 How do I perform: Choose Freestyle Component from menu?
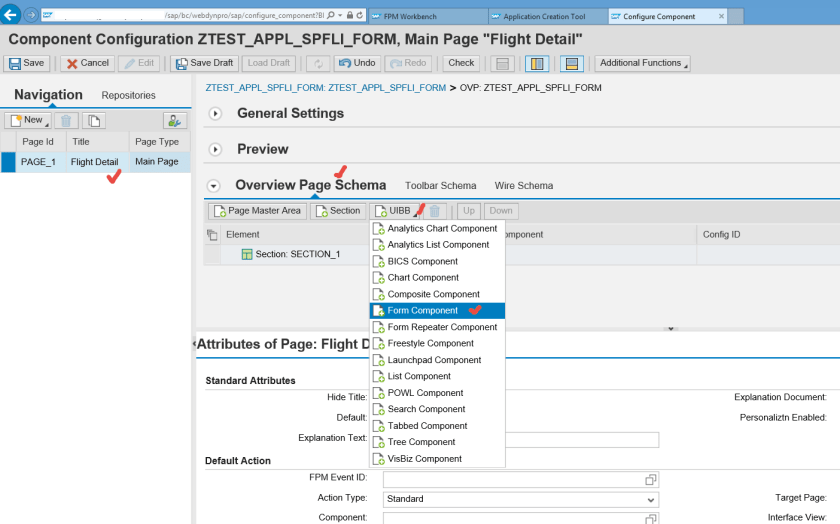coord(437,343)
